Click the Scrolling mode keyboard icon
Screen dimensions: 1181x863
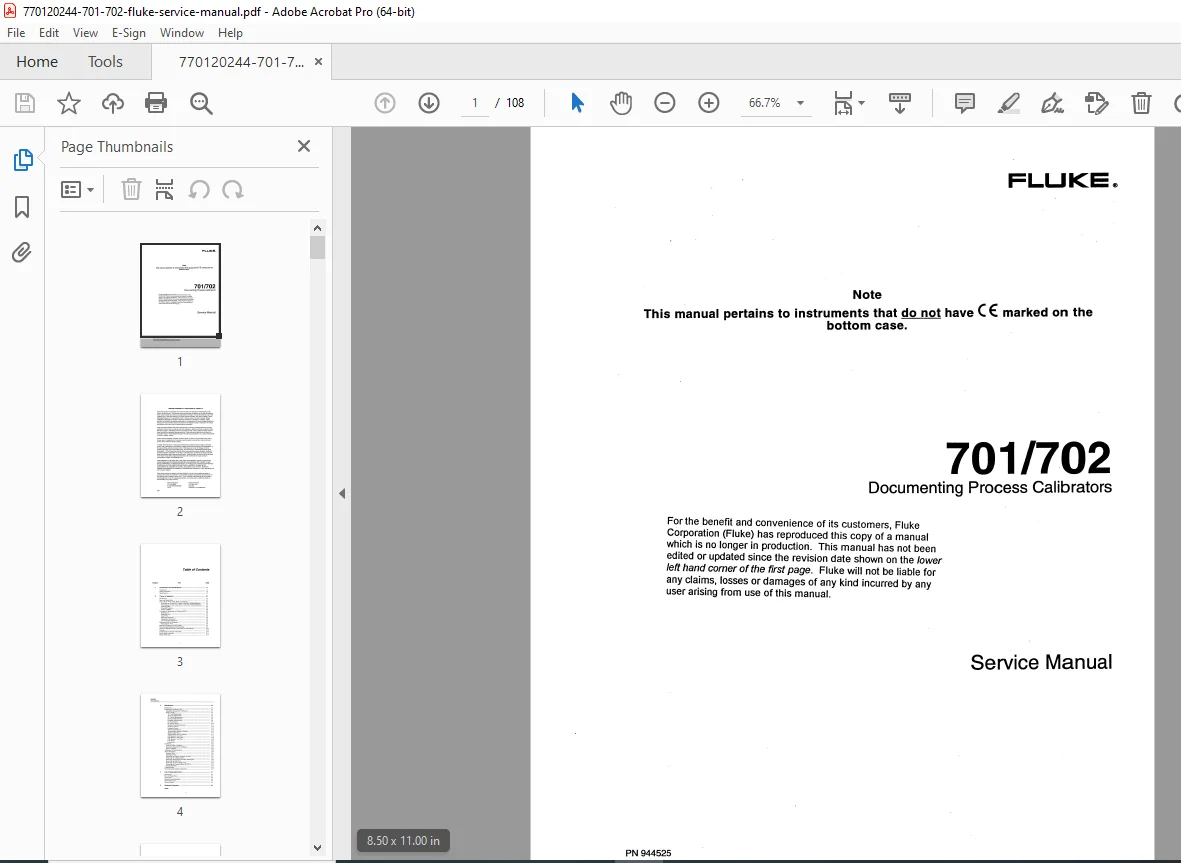coord(899,103)
